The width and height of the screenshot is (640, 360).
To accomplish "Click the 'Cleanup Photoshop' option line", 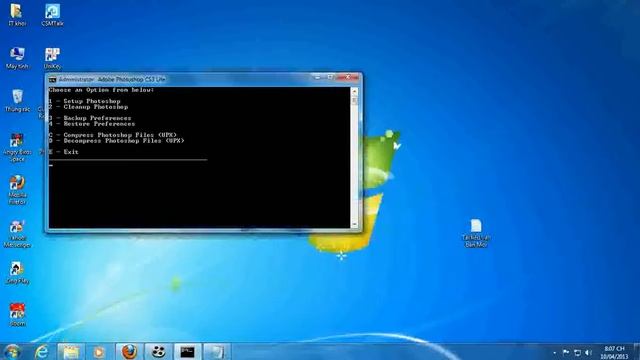I will coord(88,107).
